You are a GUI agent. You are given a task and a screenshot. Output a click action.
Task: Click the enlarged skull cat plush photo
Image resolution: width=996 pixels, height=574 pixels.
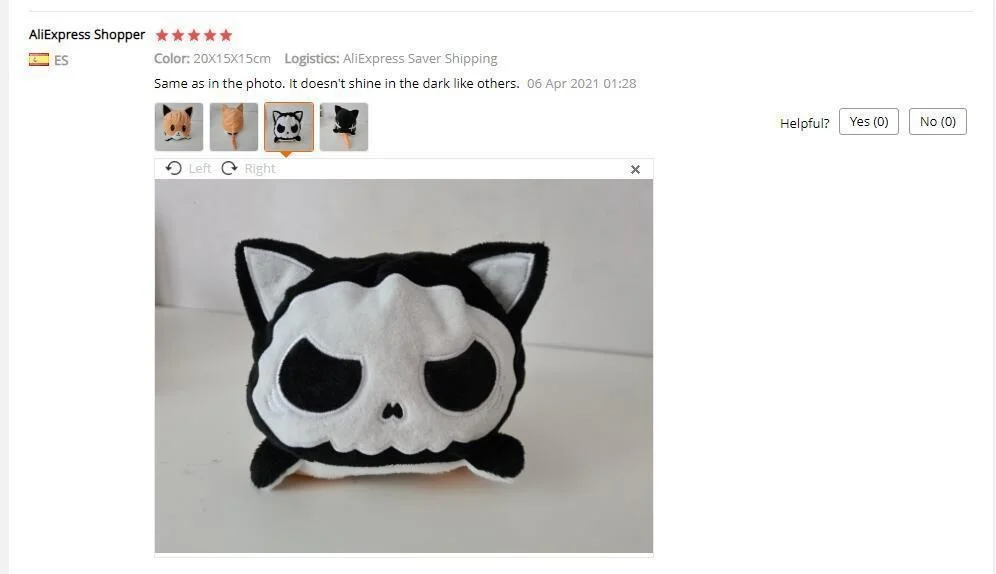(x=403, y=366)
